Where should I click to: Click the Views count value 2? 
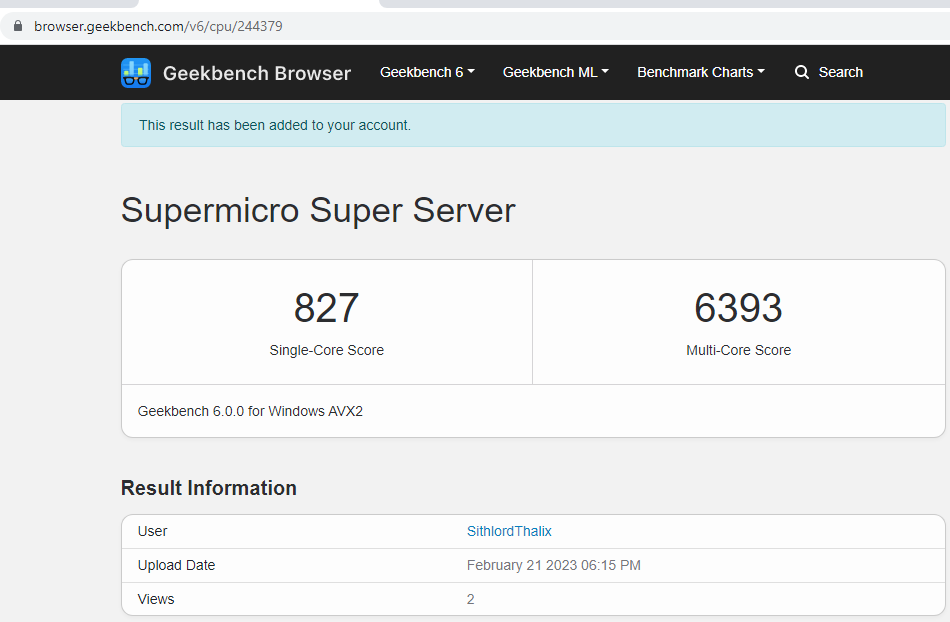point(470,599)
